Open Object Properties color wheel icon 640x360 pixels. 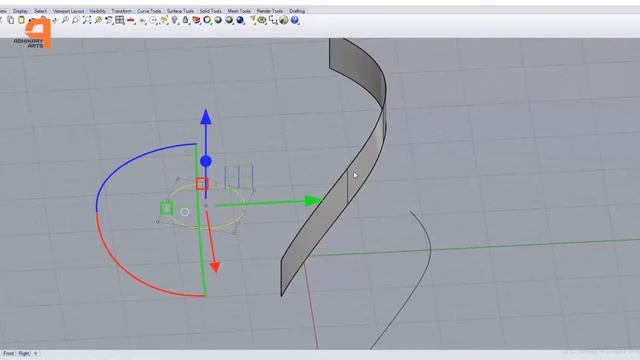[207, 20]
